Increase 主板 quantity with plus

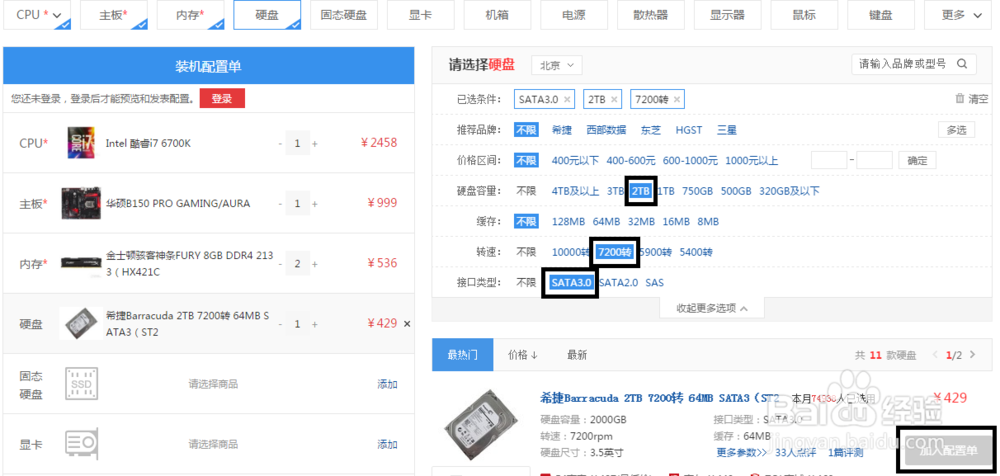[x=314, y=204]
